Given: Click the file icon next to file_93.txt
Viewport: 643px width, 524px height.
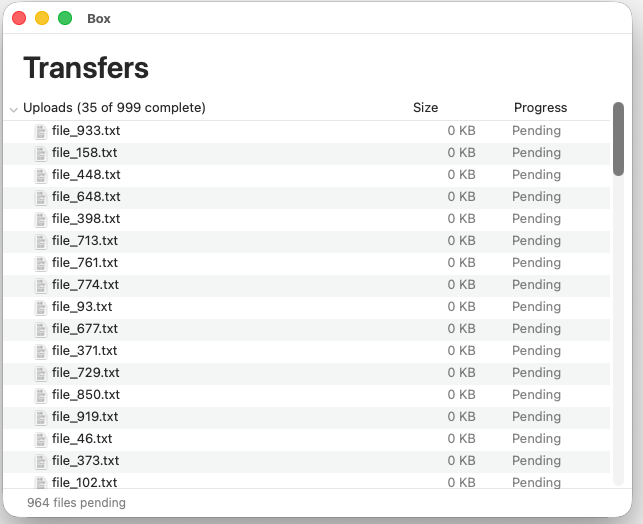Looking at the screenshot, I should coord(41,308).
